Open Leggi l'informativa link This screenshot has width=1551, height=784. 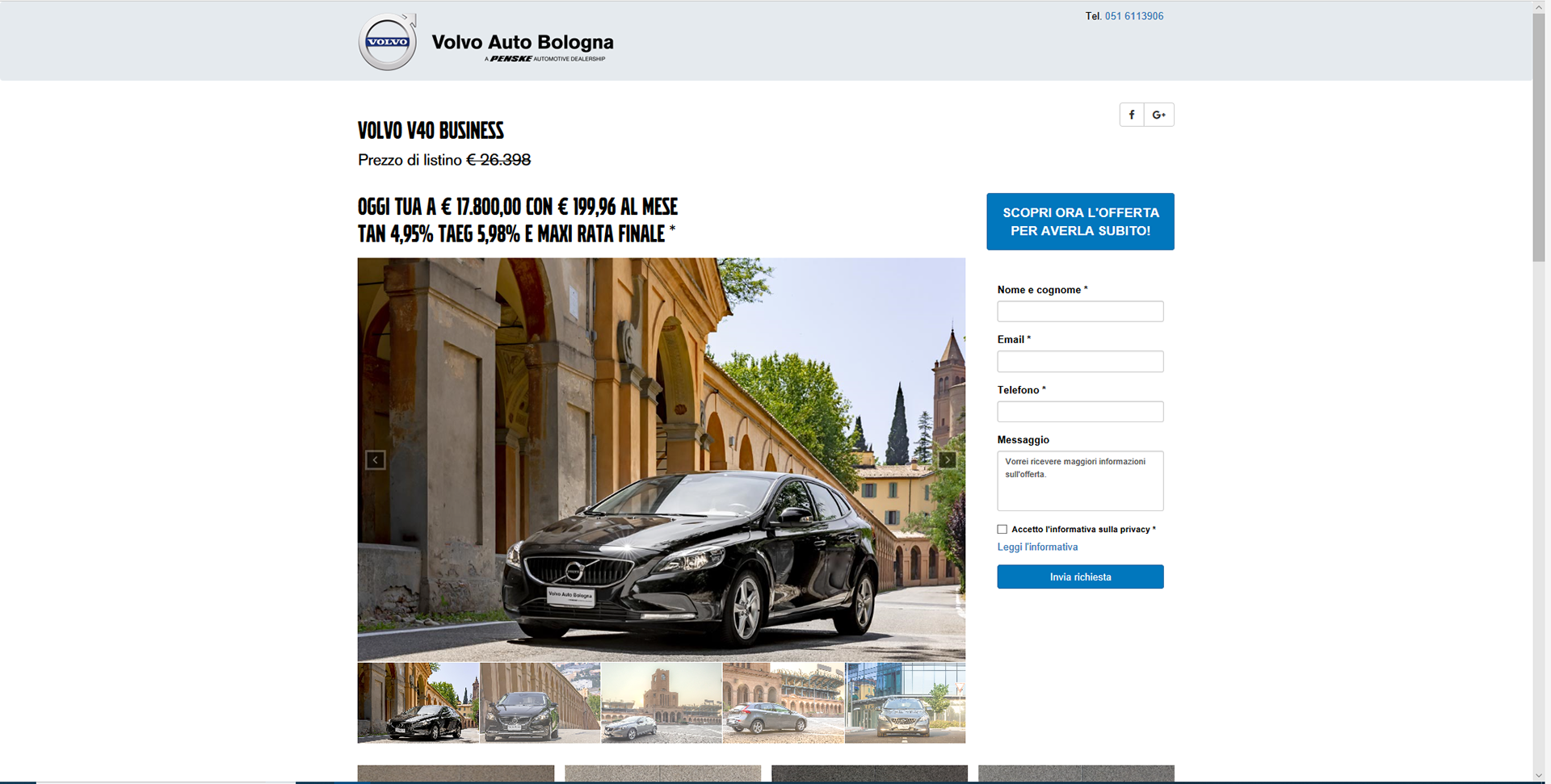pos(1037,547)
